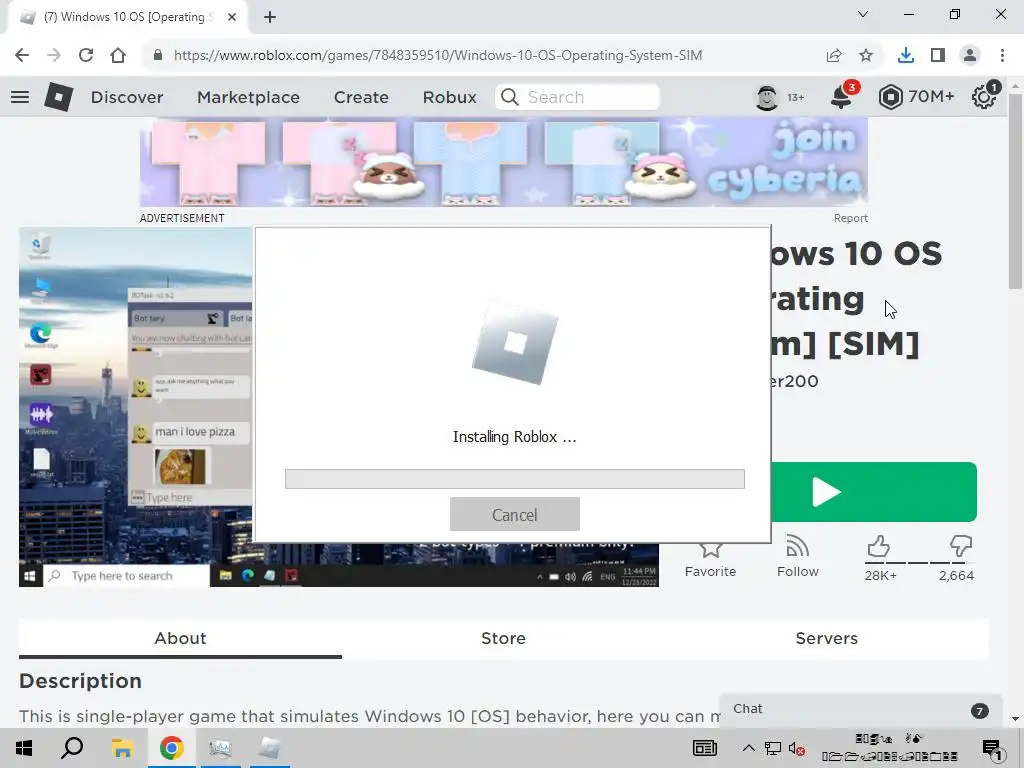
Task: Toggle Chrome side panel
Action: (x=938, y=56)
